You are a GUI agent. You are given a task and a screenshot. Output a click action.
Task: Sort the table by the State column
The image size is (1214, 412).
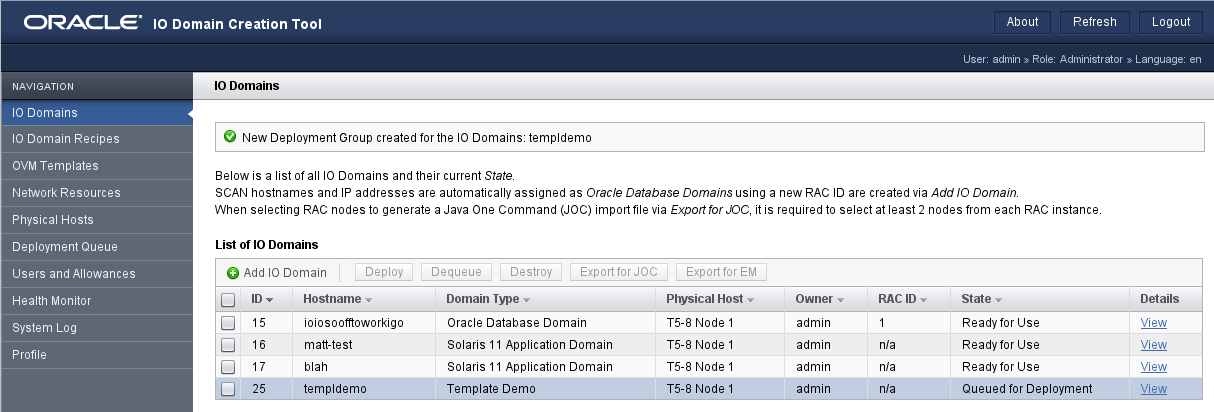coord(998,299)
